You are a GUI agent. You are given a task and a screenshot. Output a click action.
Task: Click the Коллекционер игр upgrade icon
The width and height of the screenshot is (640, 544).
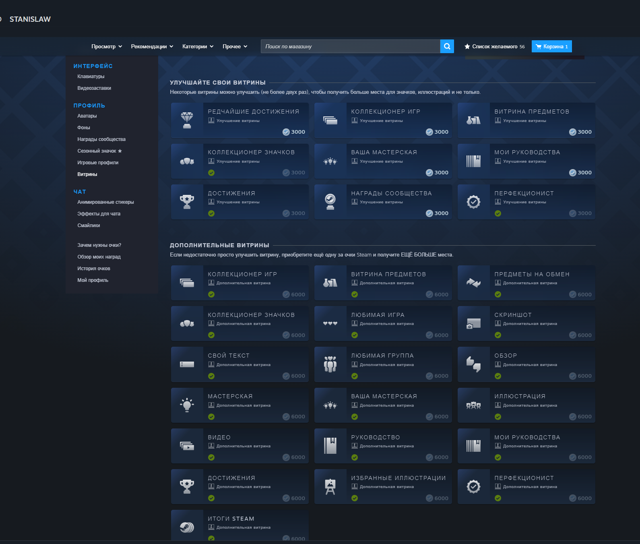click(330, 120)
